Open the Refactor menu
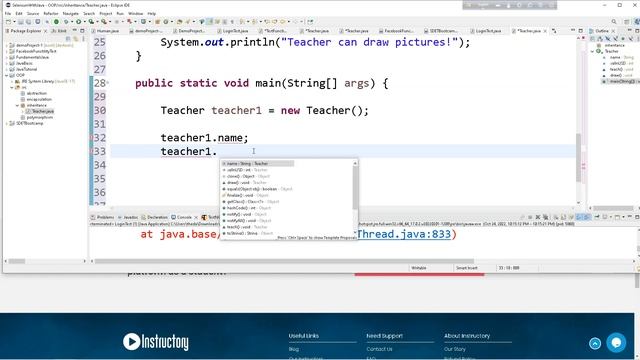This screenshot has width=640, height=360. [51, 13]
